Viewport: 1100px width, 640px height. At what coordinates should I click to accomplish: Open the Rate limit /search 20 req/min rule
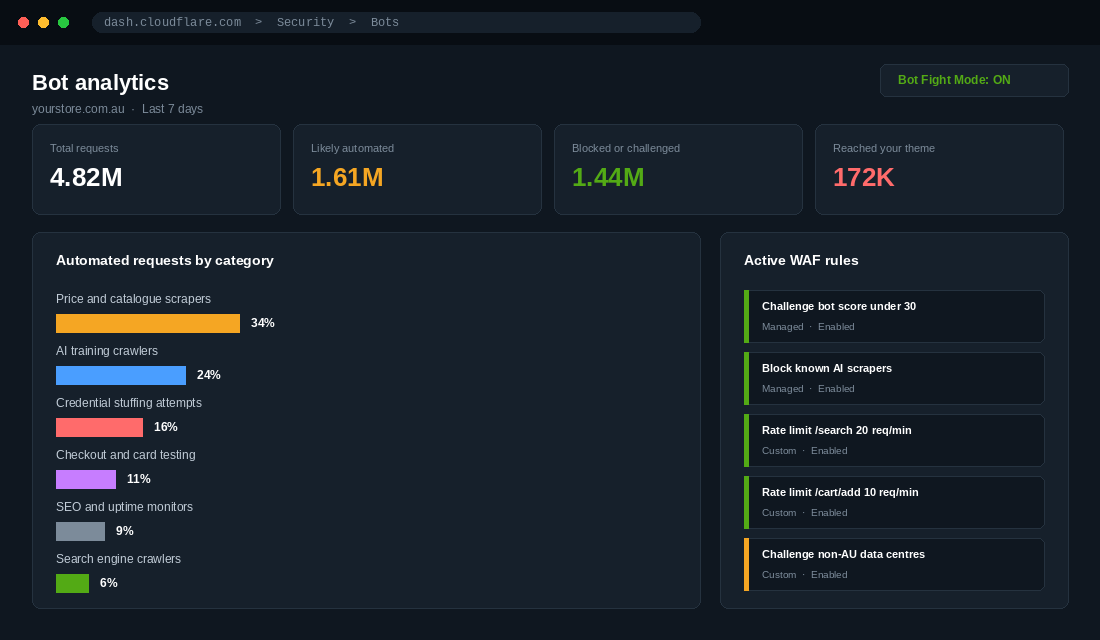(x=894, y=440)
